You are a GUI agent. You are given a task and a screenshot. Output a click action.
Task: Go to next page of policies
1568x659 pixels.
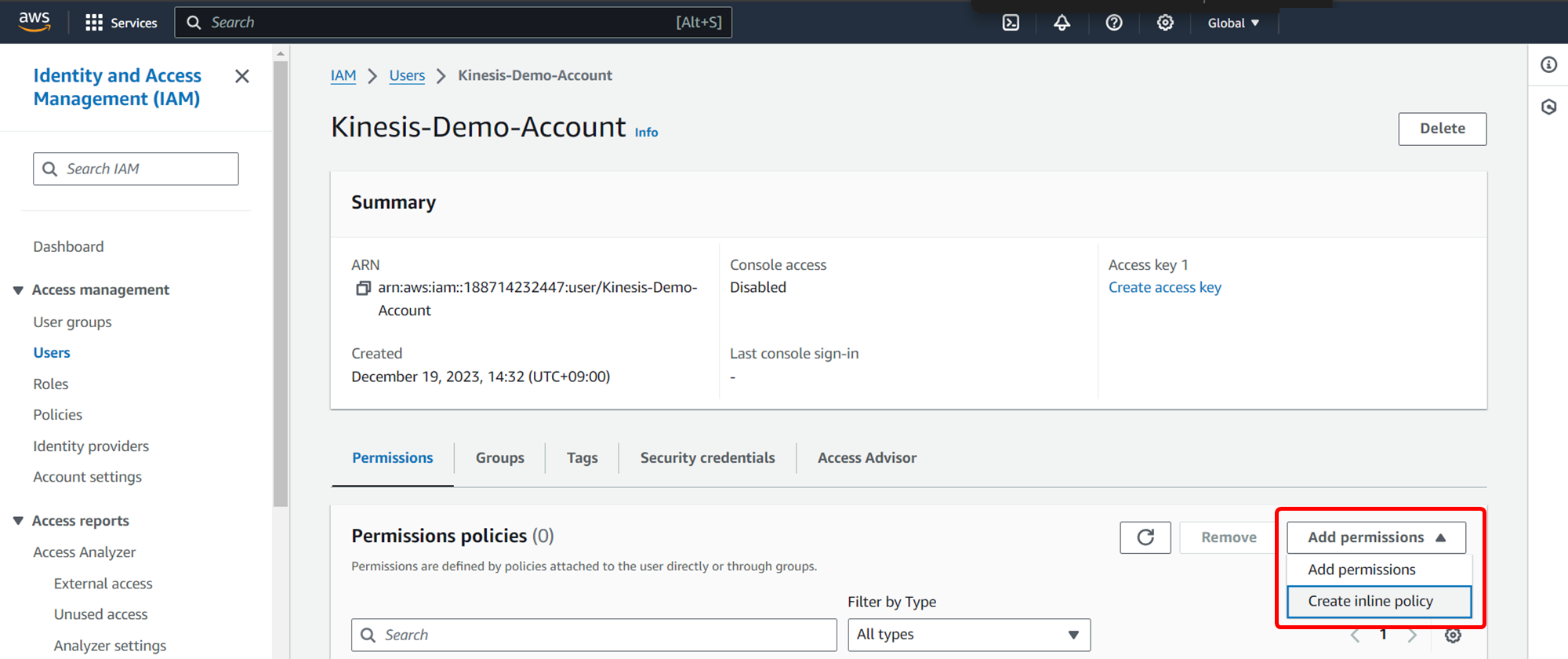[x=1412, y=635]
